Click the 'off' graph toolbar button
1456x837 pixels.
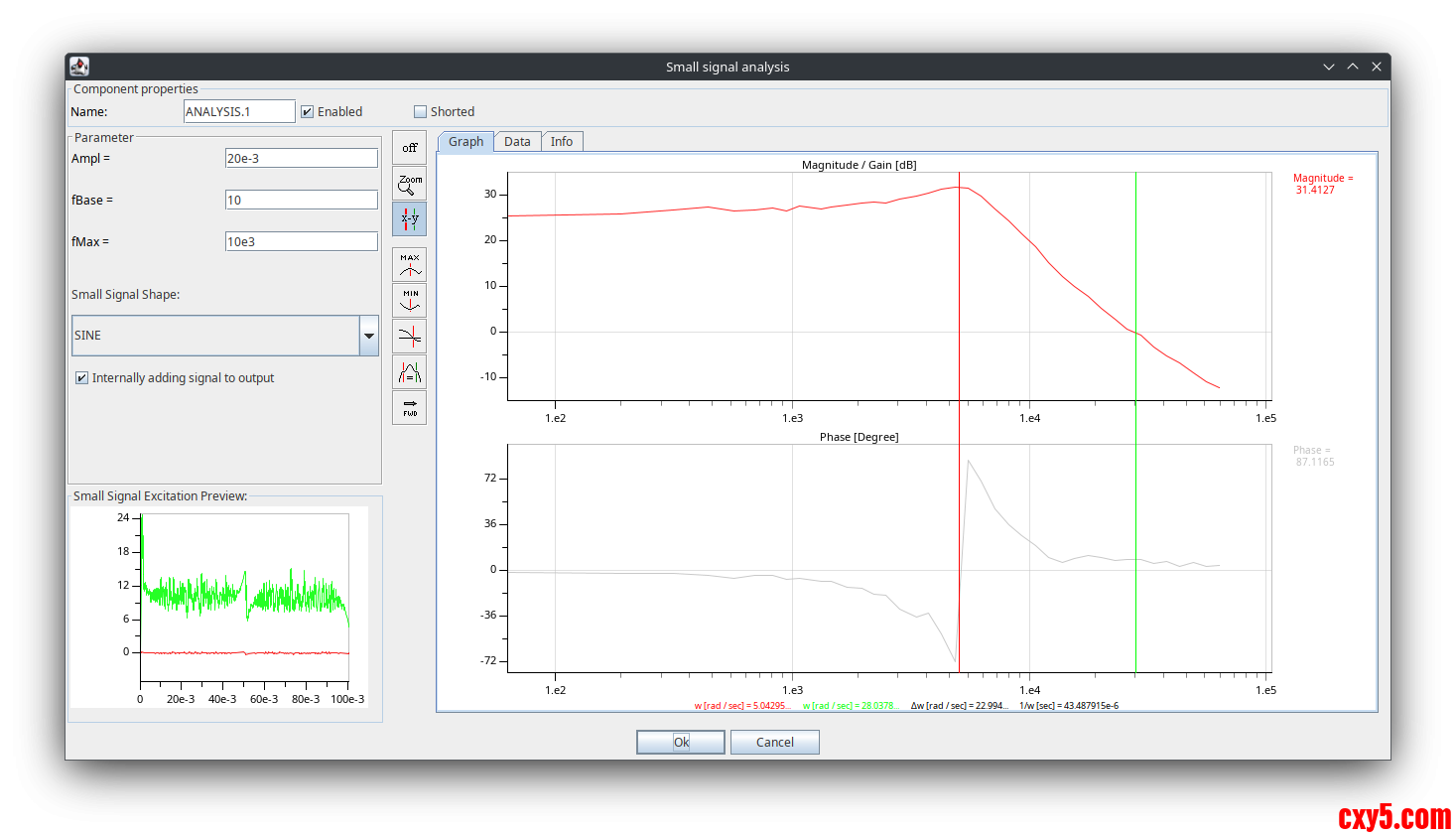tap(409, 148)
